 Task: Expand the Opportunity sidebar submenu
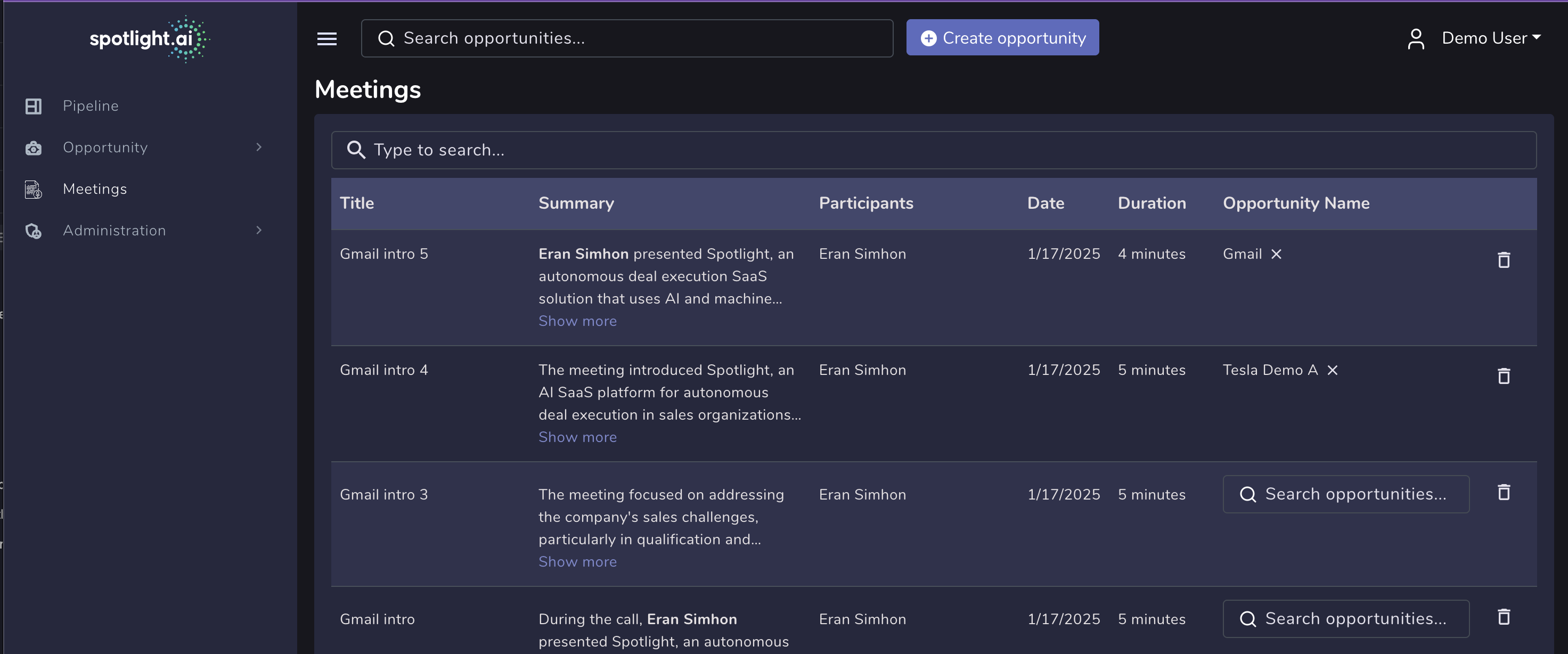[x=259, y=148]
